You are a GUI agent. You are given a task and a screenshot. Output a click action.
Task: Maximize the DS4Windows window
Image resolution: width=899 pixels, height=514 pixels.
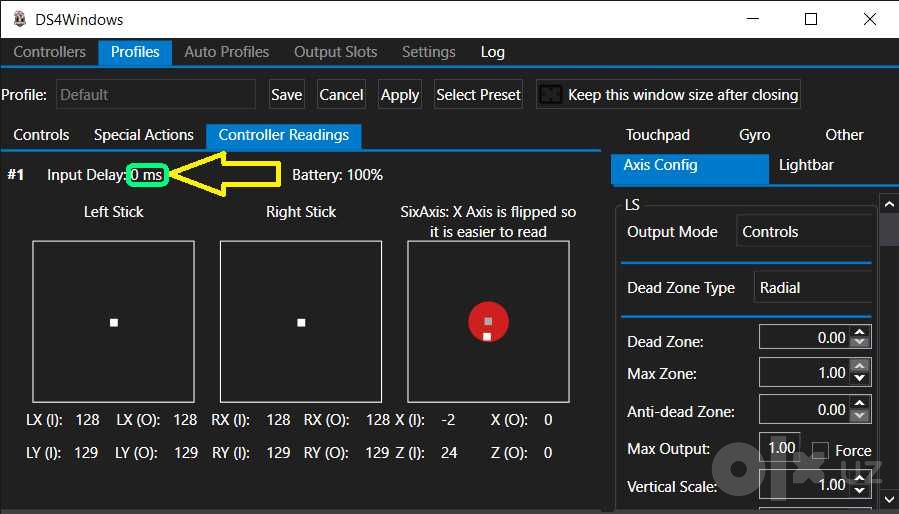[811, 19]
